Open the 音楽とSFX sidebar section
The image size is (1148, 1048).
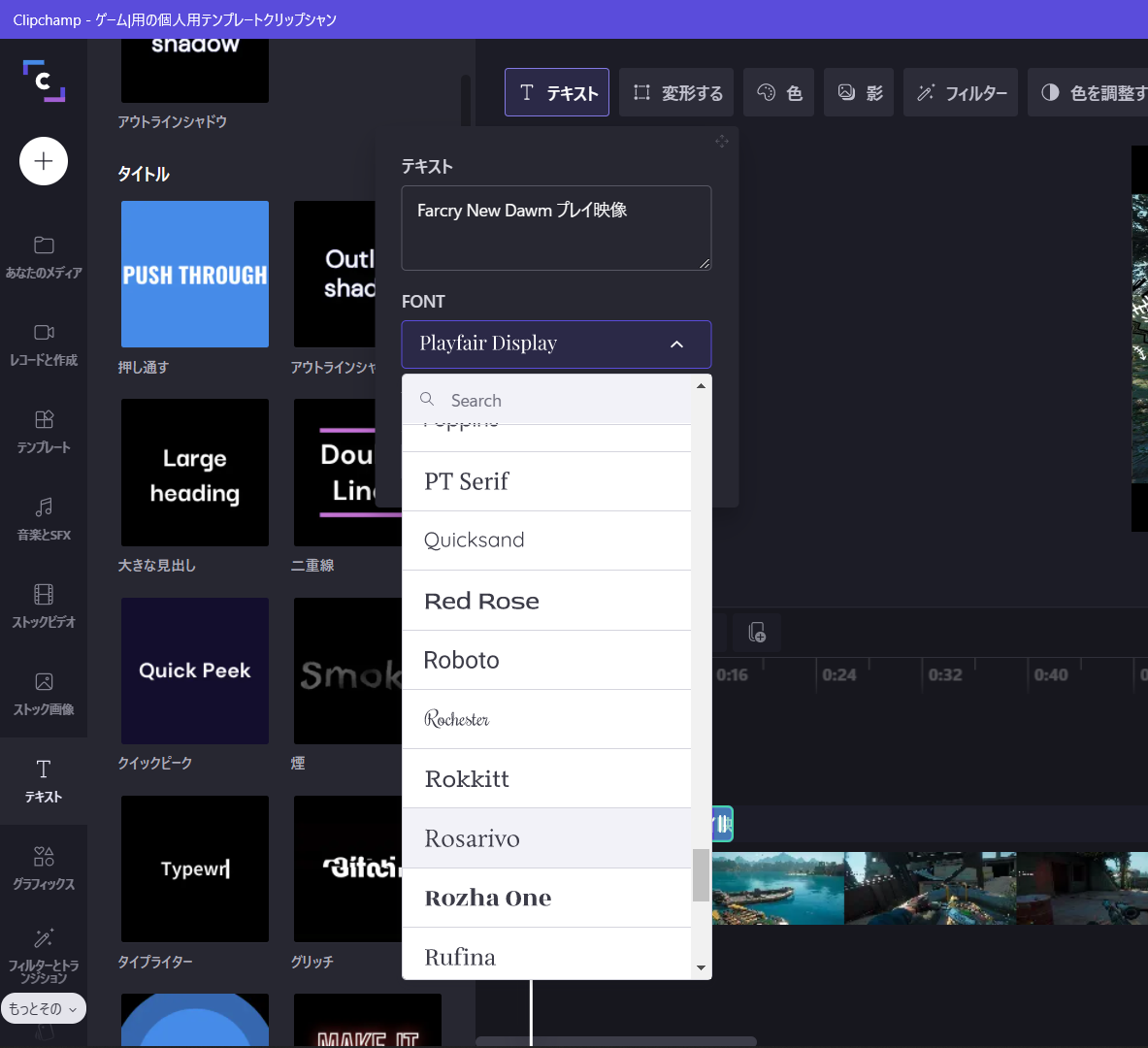coord(44,518)
